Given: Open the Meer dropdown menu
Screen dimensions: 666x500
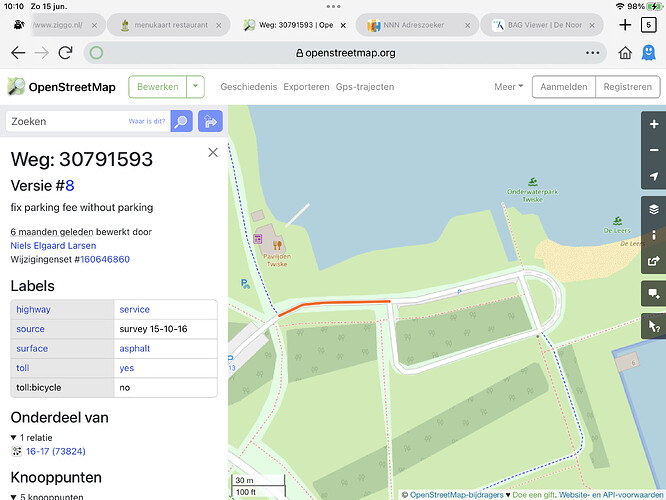Looking at the screenshot, I should (508, 87).
